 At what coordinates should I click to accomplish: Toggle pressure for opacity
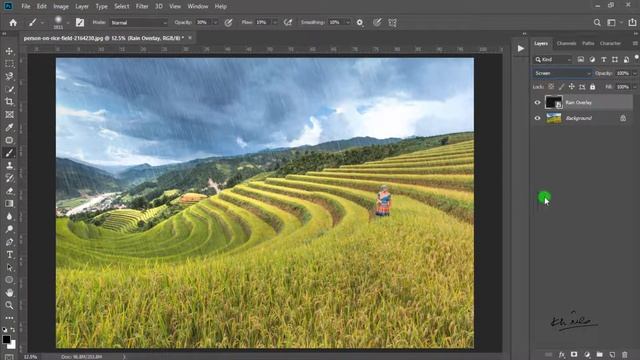(x=228, y=22)
